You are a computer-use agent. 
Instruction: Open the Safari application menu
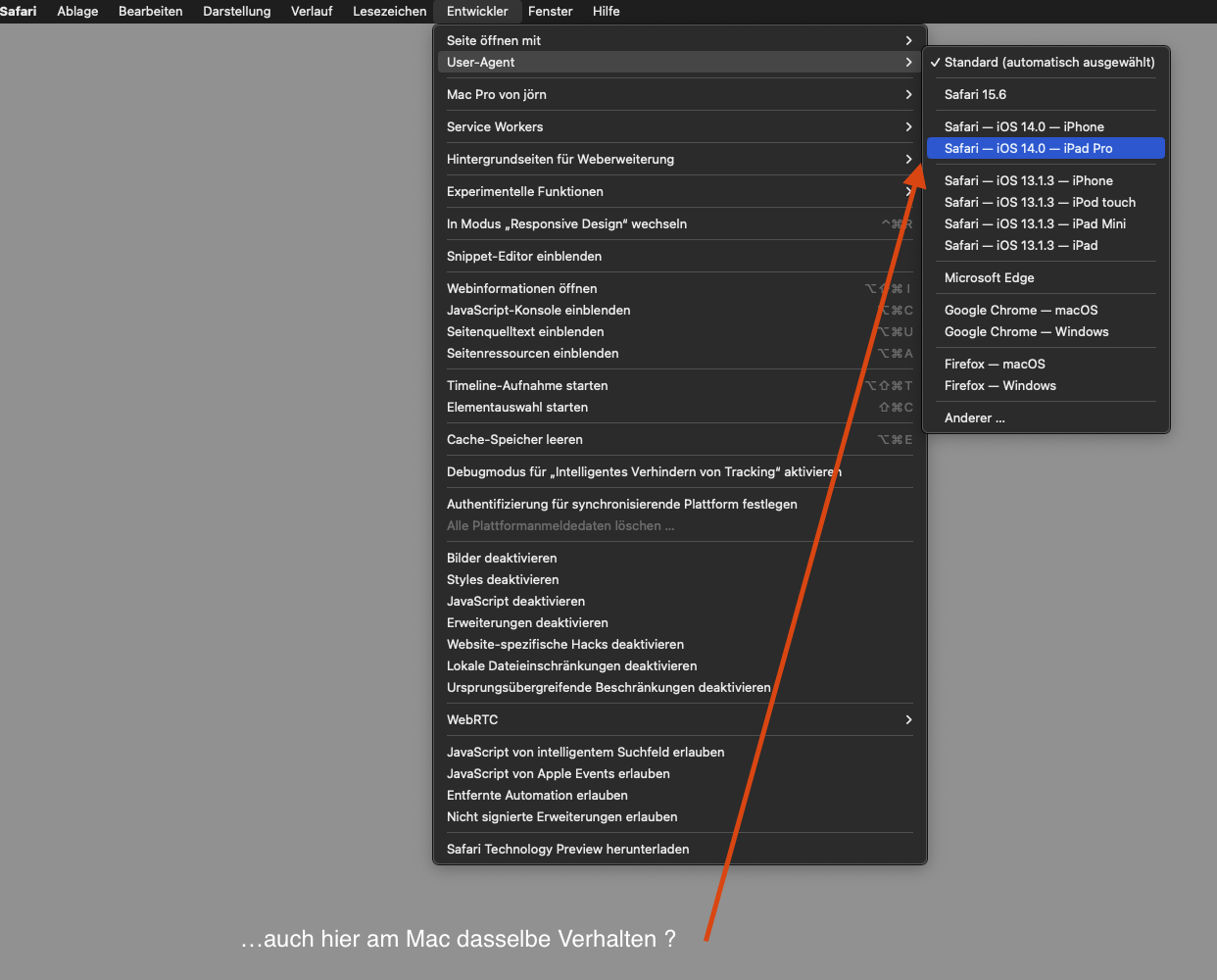[x=18, y=11]
